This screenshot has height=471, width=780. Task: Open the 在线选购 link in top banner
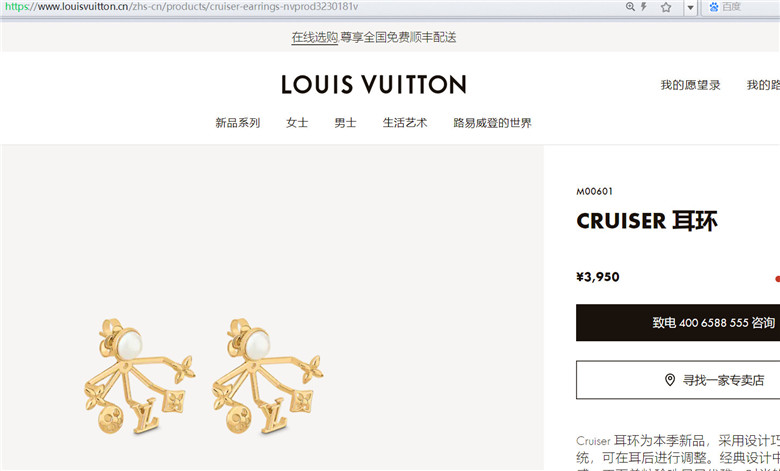[314, 37]
